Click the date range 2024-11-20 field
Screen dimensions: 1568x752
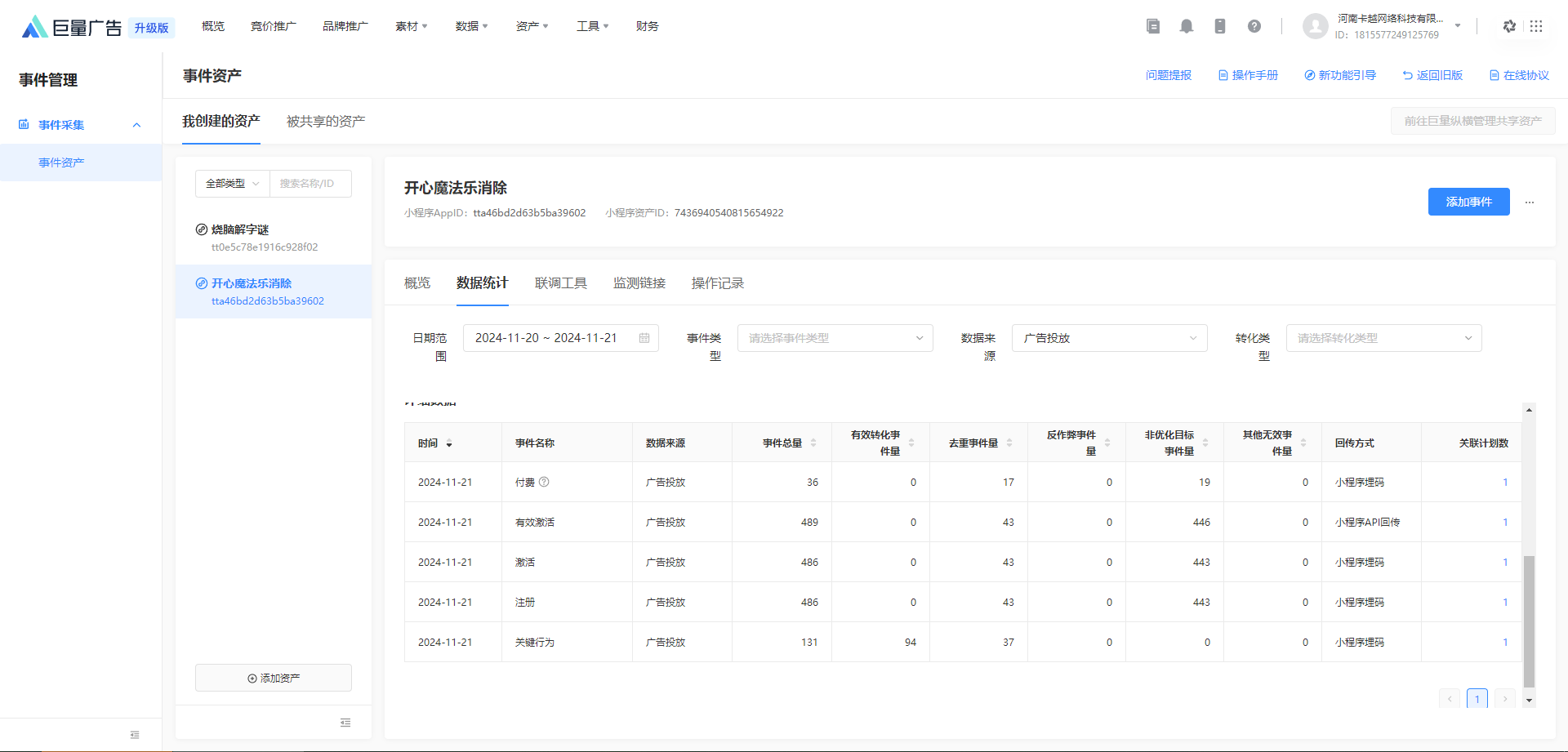point(561,338)
